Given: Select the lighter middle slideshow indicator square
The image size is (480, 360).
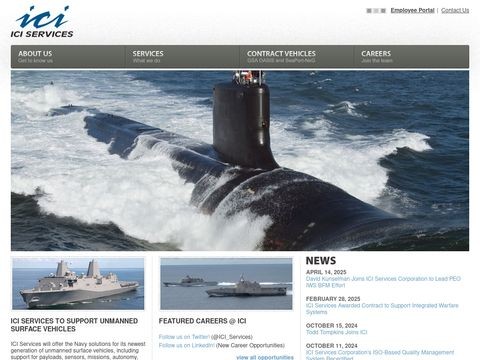Looking at the screenshot, I should click(376, 11).
